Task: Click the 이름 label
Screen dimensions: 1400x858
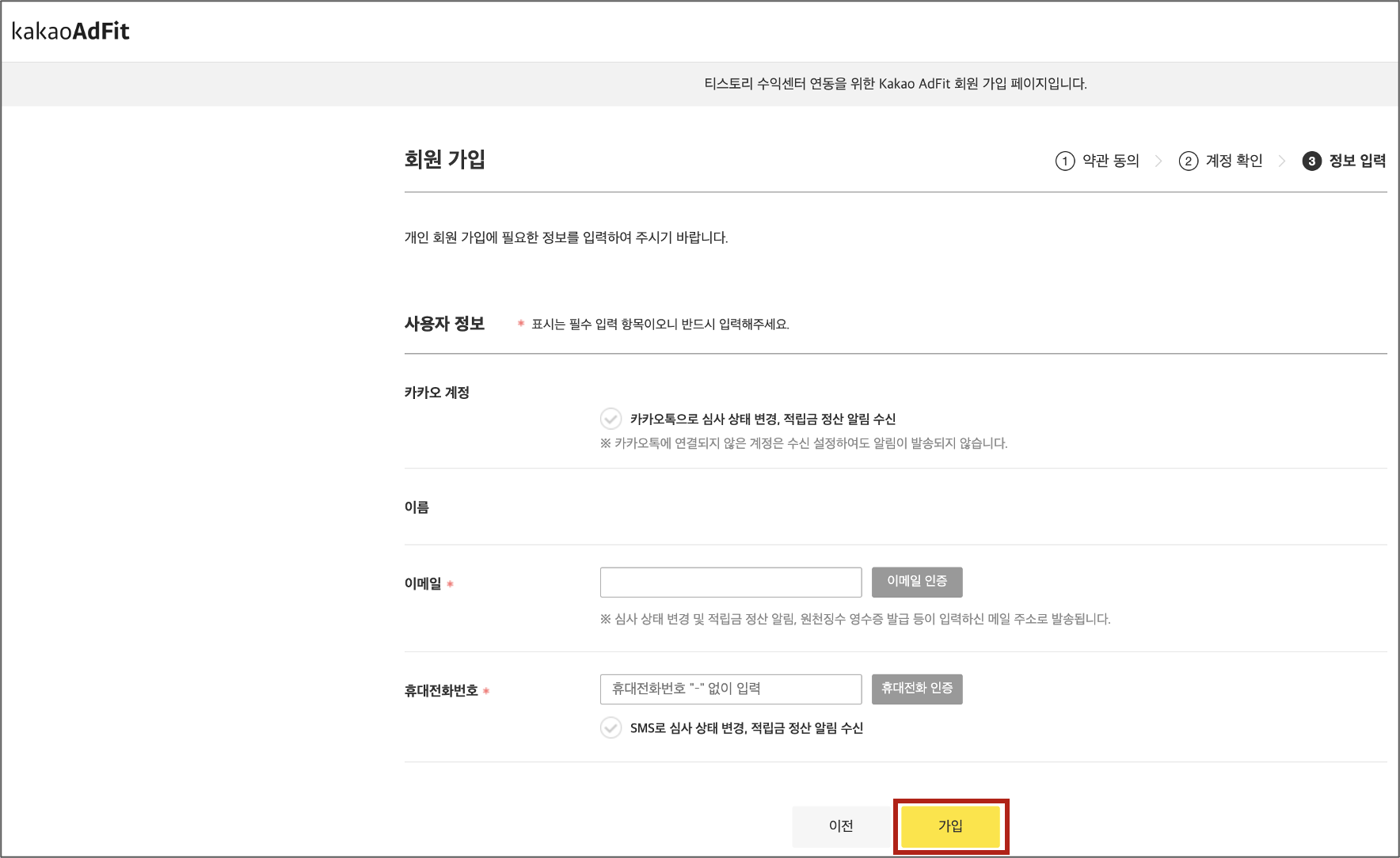Action: tap(417, 507)
